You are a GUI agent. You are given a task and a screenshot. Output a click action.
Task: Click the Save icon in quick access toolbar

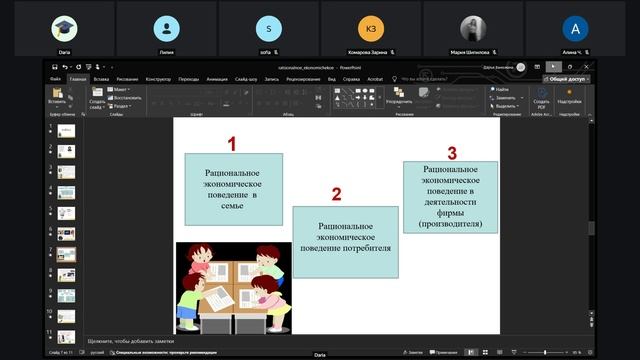(x=55, y=67)
